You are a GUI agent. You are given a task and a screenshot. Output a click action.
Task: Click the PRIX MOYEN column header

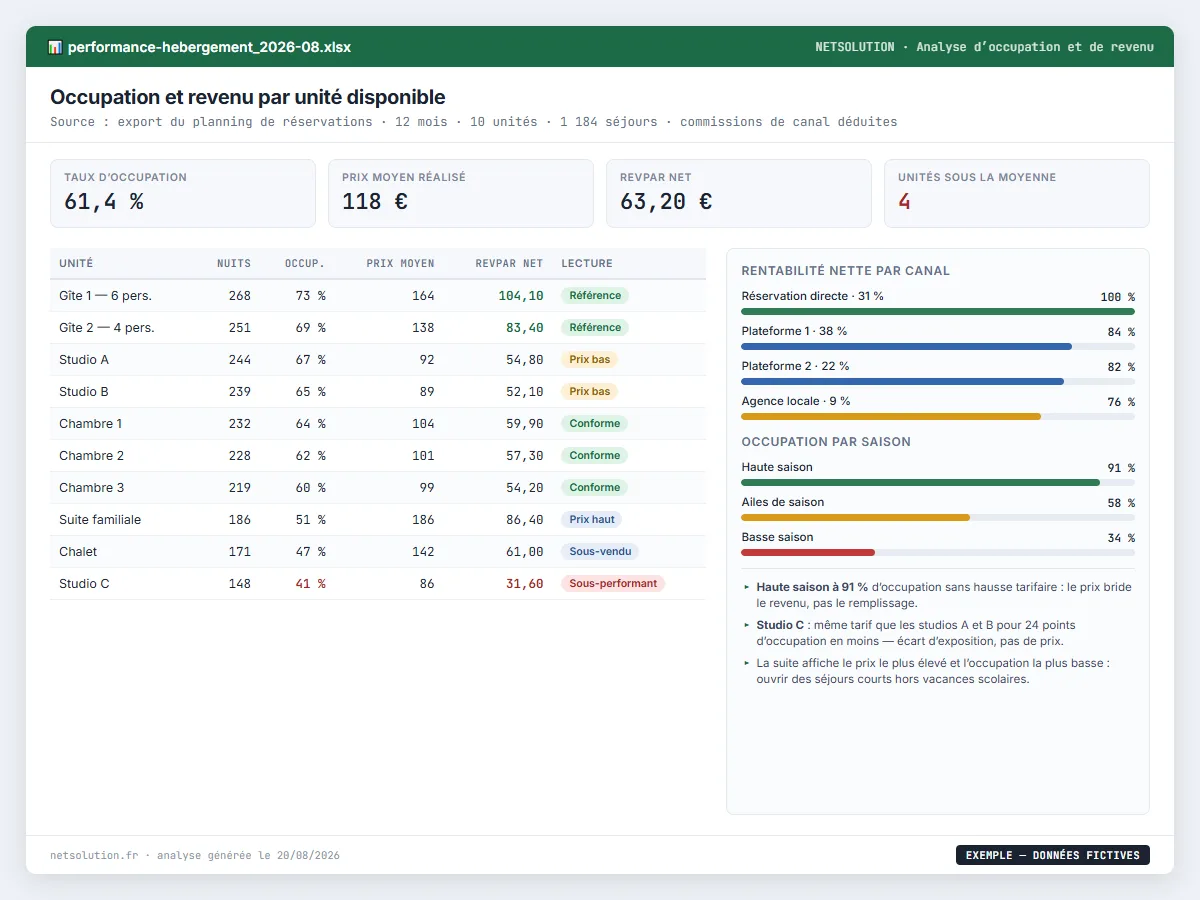point(401,264)
